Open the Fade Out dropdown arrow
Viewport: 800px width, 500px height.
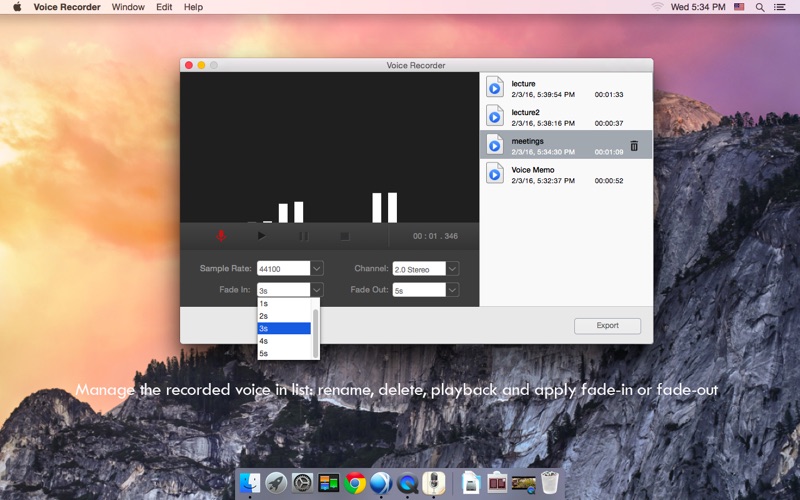coord(453,290)
